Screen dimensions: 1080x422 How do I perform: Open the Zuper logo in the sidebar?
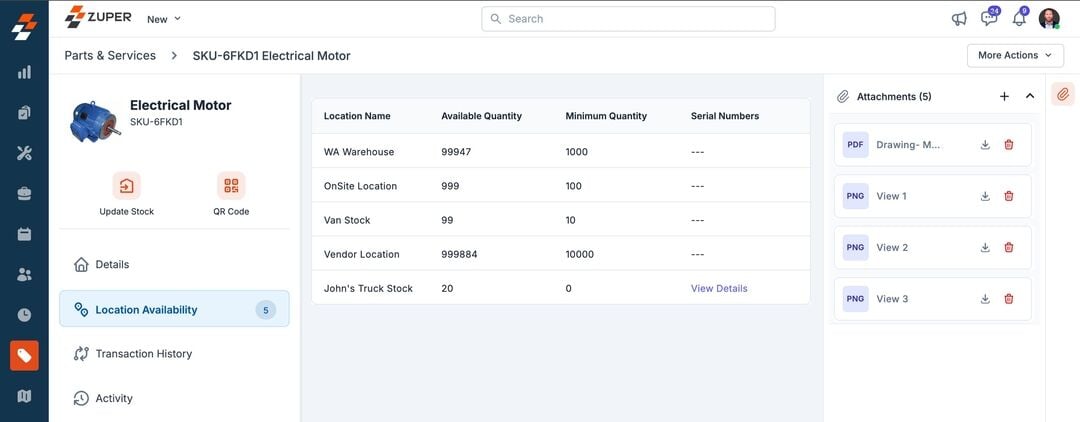(24, 27)
